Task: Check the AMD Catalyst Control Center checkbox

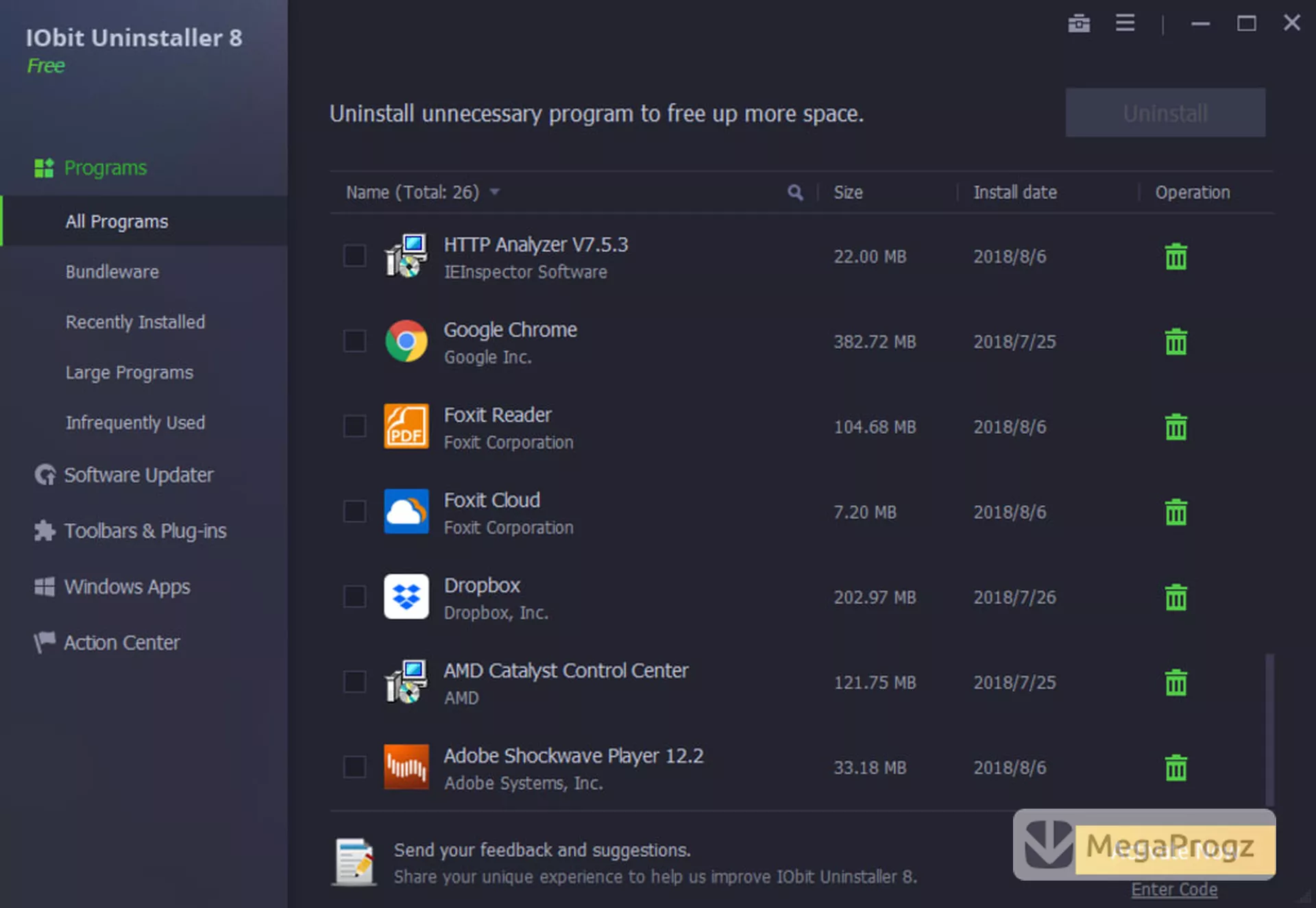Action: coord(354,681)
